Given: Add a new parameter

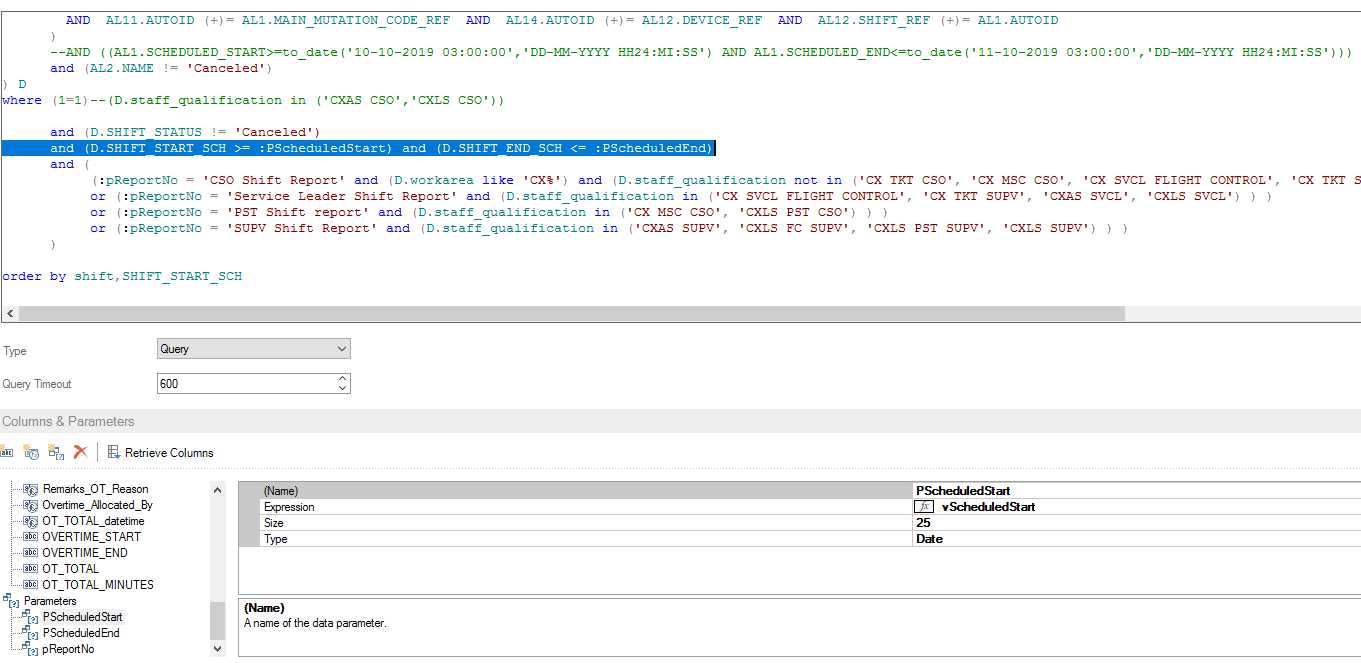Looking at the screenshot, I should pos(55,452).
